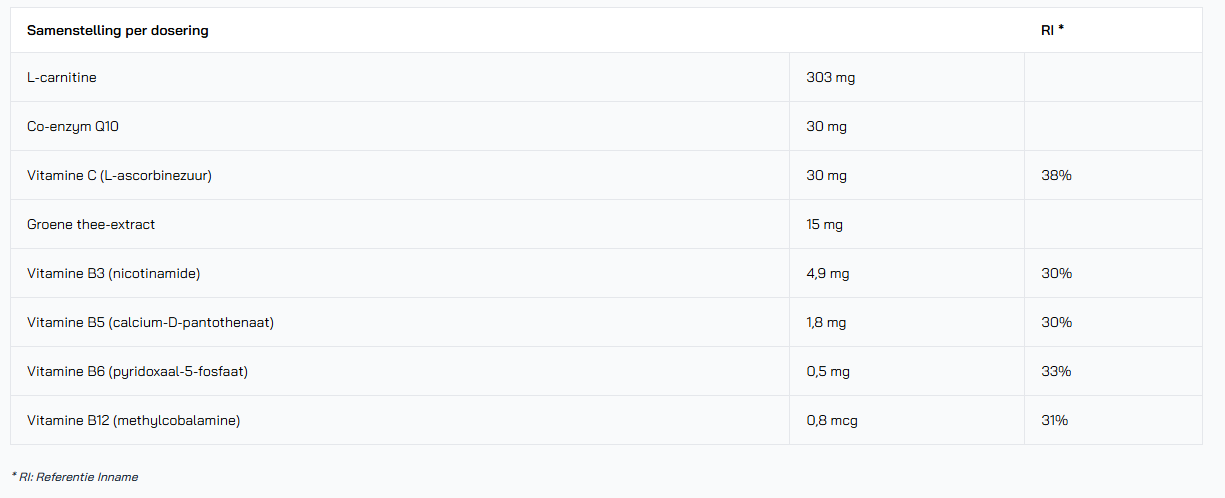Click Vitamine B5 (calcium-D-pantothenaat) label
Viewport: 1225px width, 498px height.
[x=150, y=322]
